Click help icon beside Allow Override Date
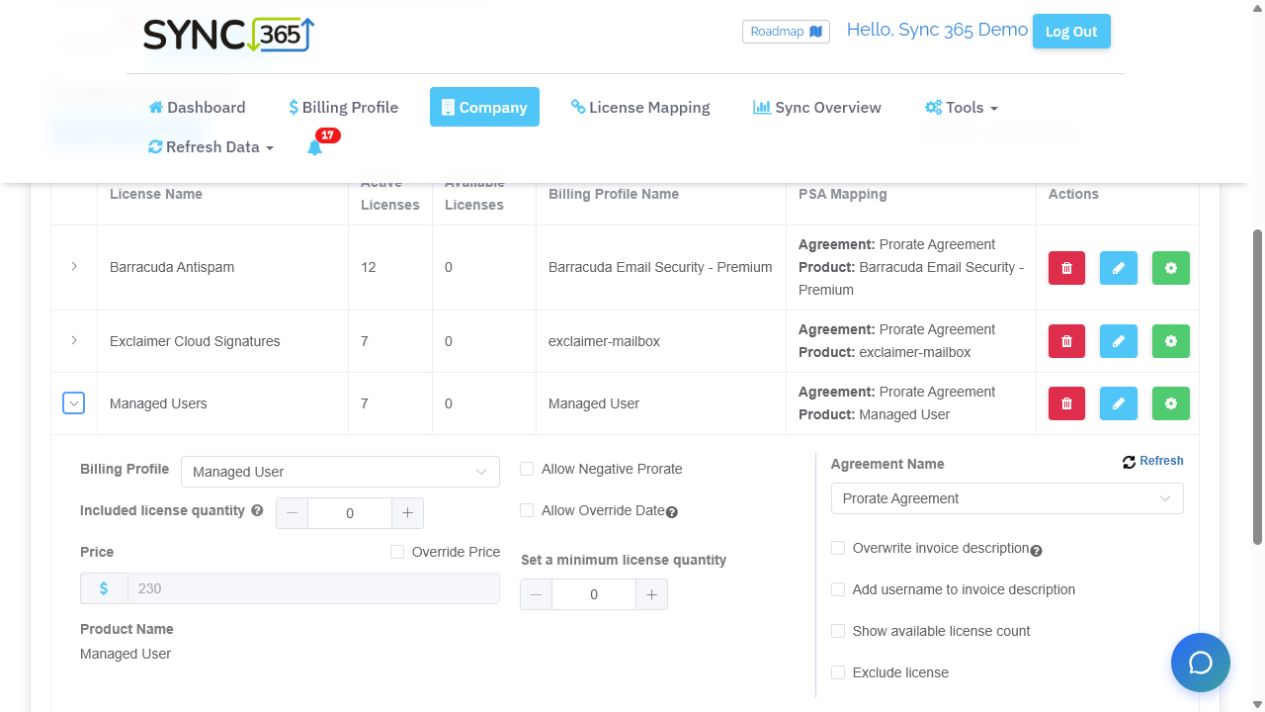This screenshot has width=1265, height=712. coord(672,512)
